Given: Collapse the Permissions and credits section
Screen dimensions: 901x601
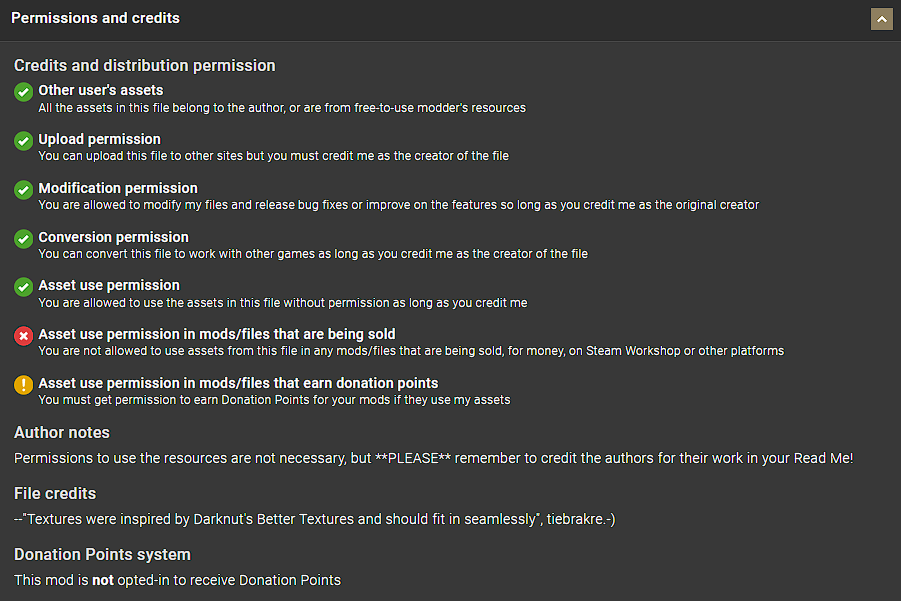Looking at the screenshot, I should (881, 19).
